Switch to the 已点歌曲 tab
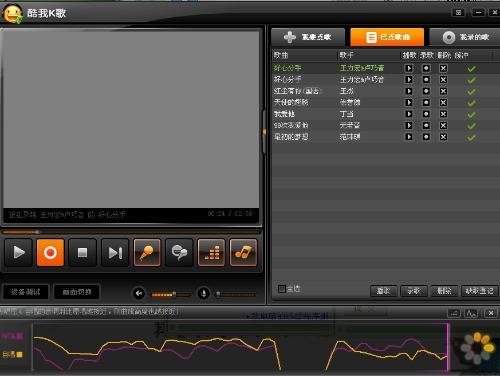The height and width of the screenshot is (376, 500). pos(387,37)
